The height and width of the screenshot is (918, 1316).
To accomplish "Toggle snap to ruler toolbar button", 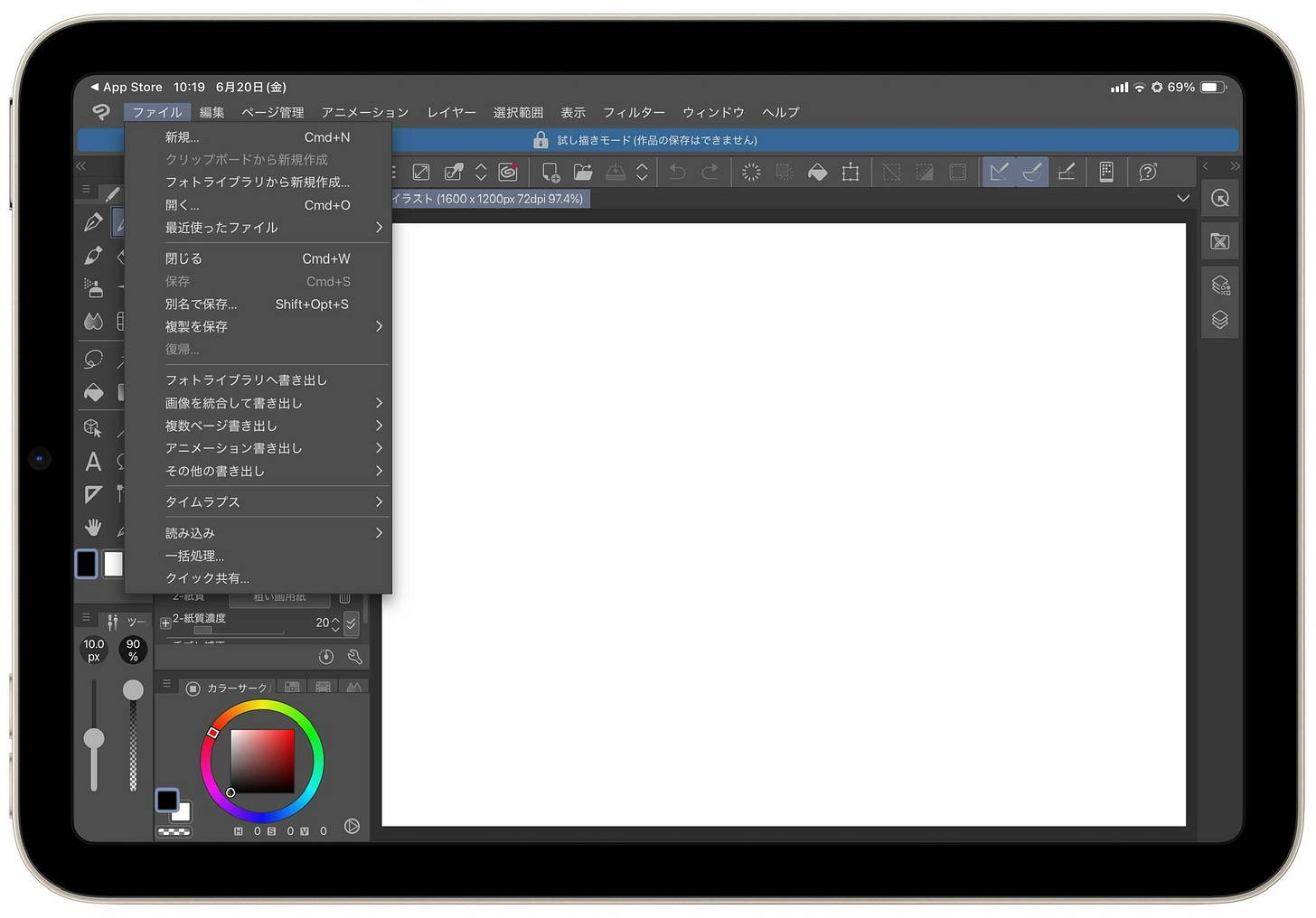I will click(999, 172).
